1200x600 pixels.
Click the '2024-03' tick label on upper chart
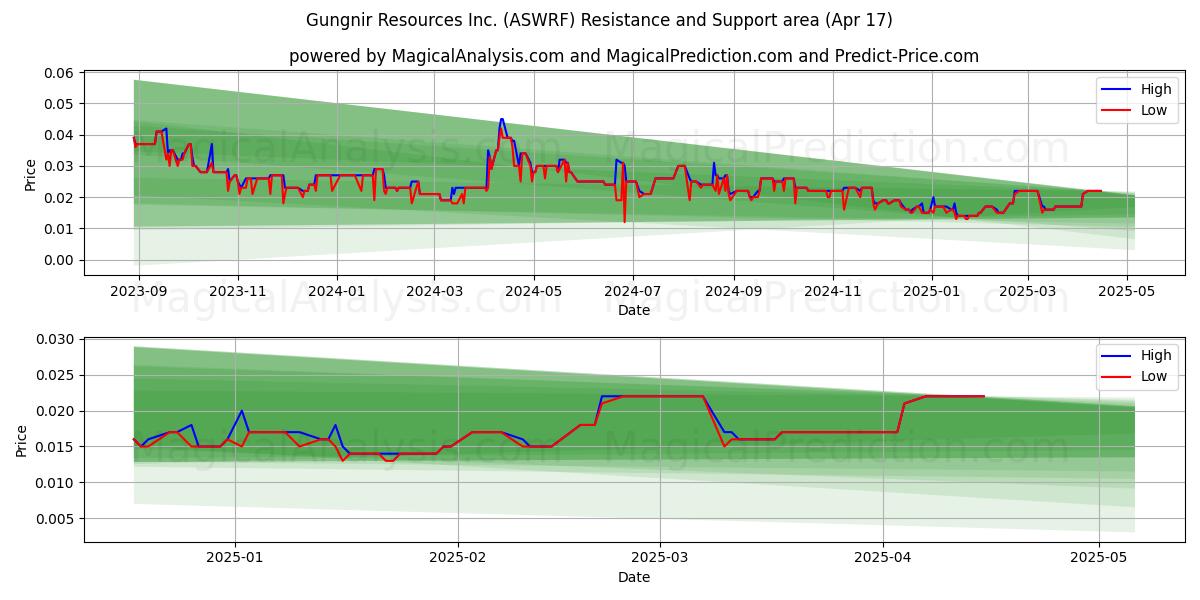(x=434, y=290)
